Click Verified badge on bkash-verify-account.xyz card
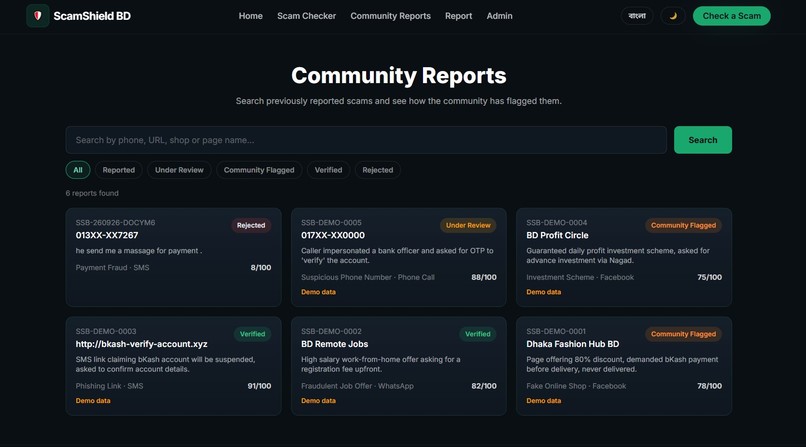 pos(252,334)
